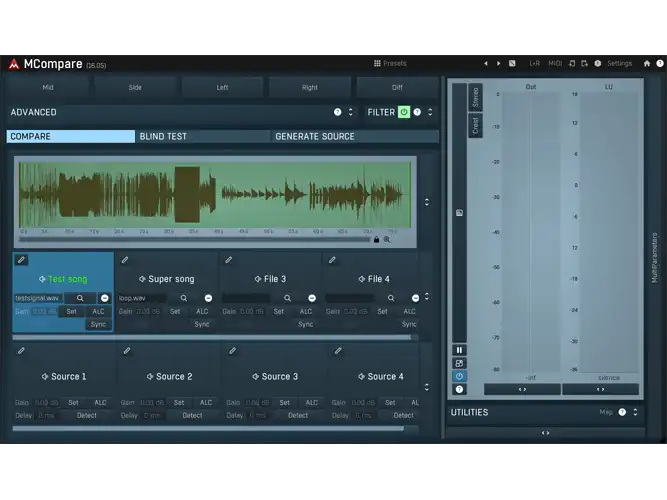Expand the file slots section arrows
Screen dimensions: 667x500
[x=427, y=297]
